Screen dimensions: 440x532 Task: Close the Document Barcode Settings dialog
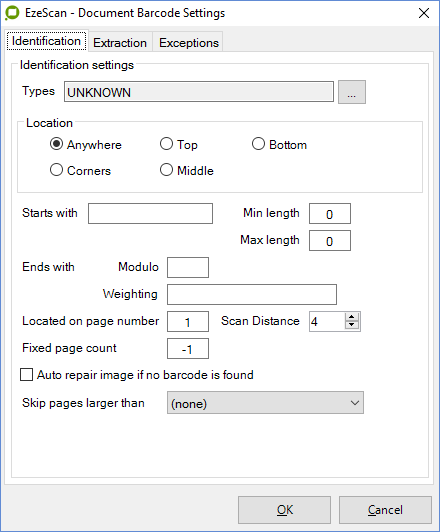click(424, 13)
